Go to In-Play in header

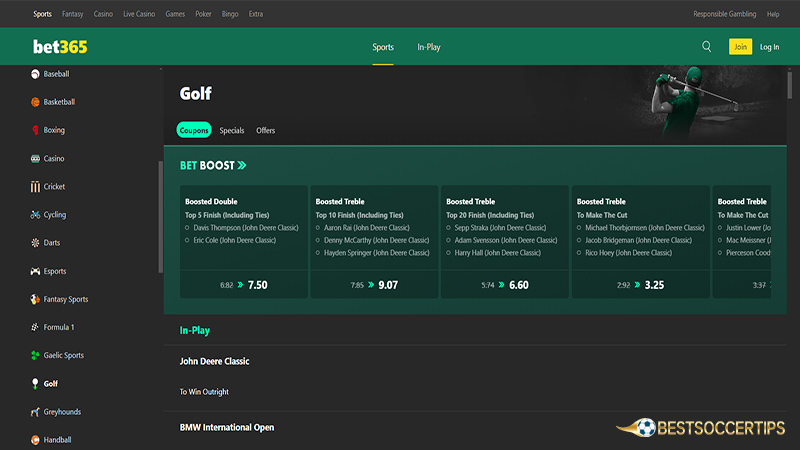429,47
